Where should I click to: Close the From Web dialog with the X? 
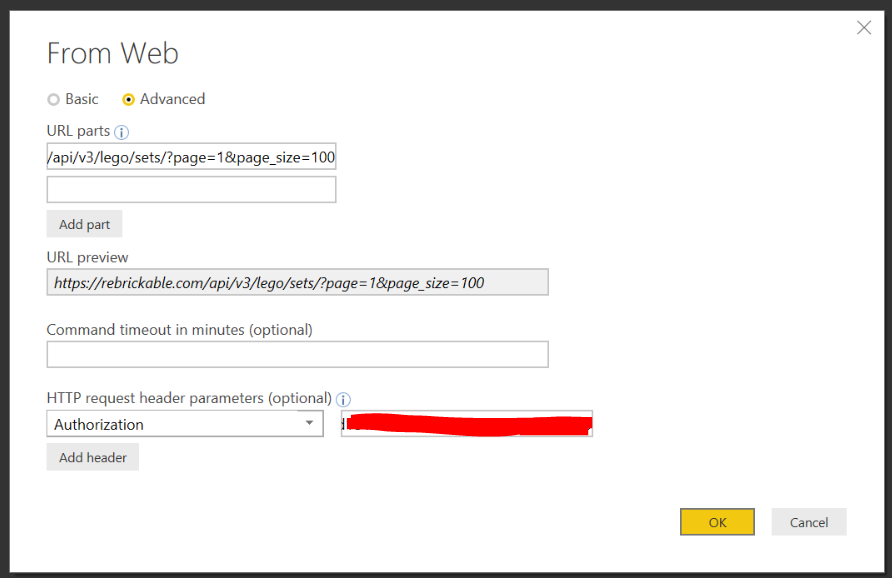tap(863, 27)
